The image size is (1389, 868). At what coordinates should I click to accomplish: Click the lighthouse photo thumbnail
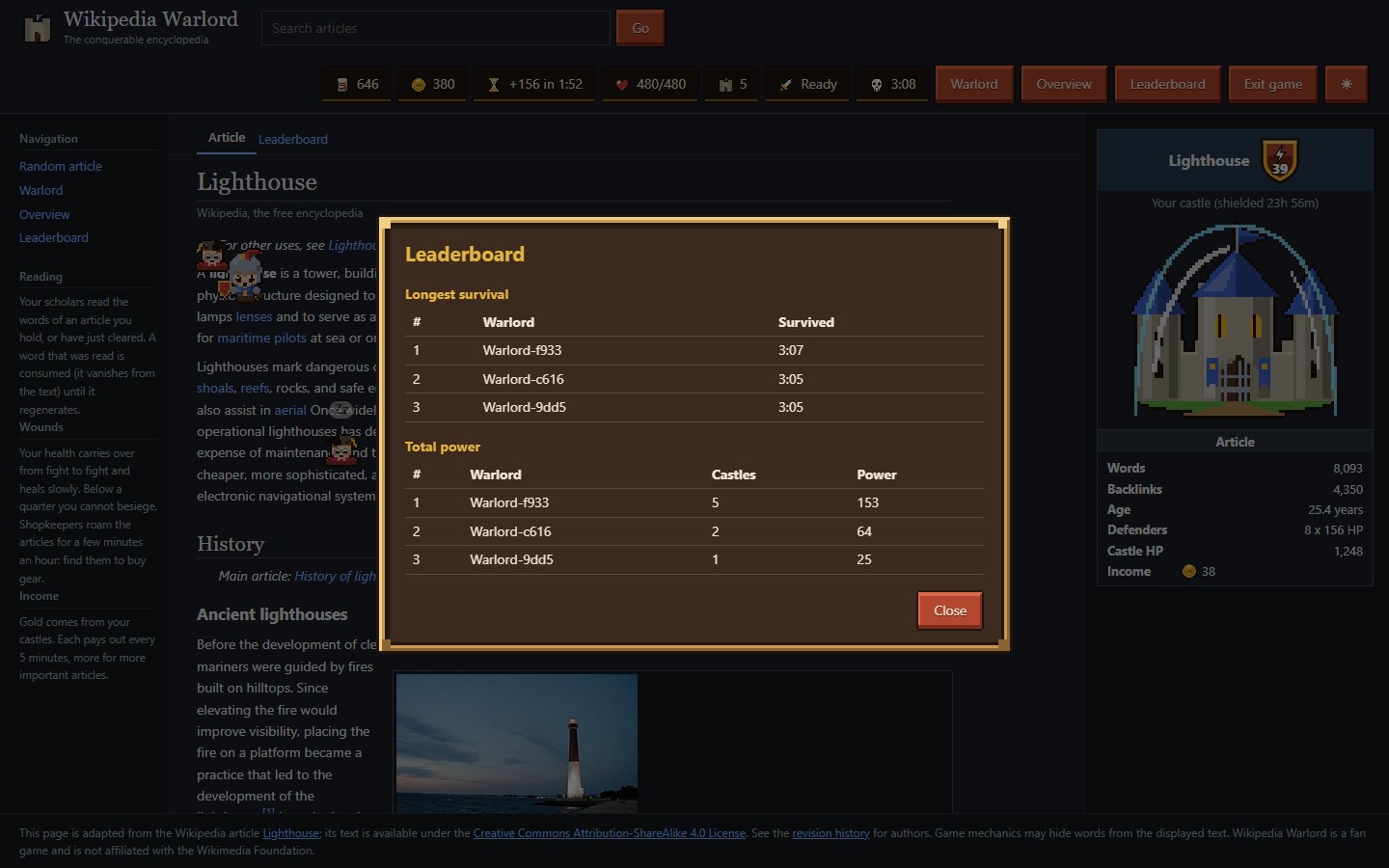tap(517, 743)
